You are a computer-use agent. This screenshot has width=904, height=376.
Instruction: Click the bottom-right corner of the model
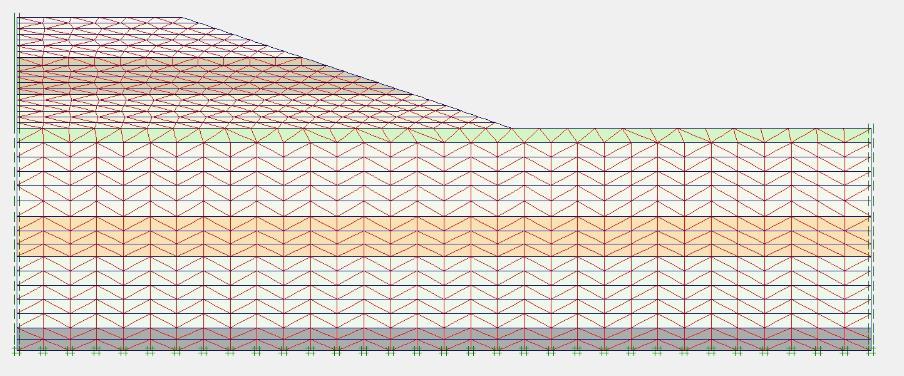pyautogui.click(x=871, y=350)
